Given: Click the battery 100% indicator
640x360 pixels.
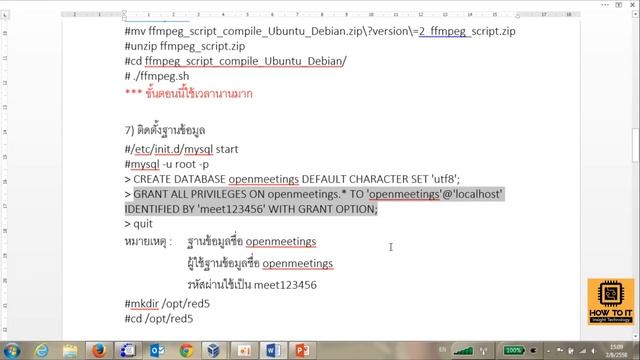Looking at the screenshot, I should 514,350.
